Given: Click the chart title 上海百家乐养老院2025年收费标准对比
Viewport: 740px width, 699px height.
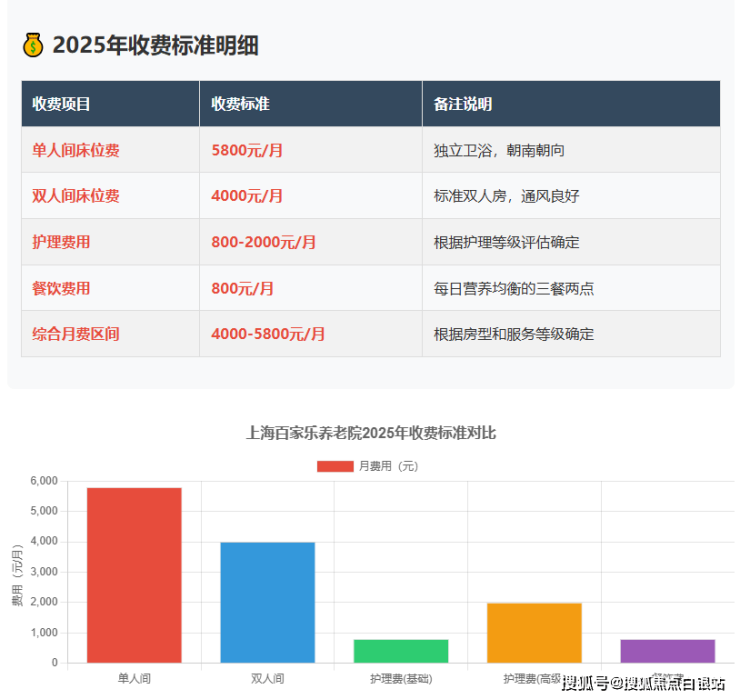Looking at the screenshot, I should coord(371,433).
